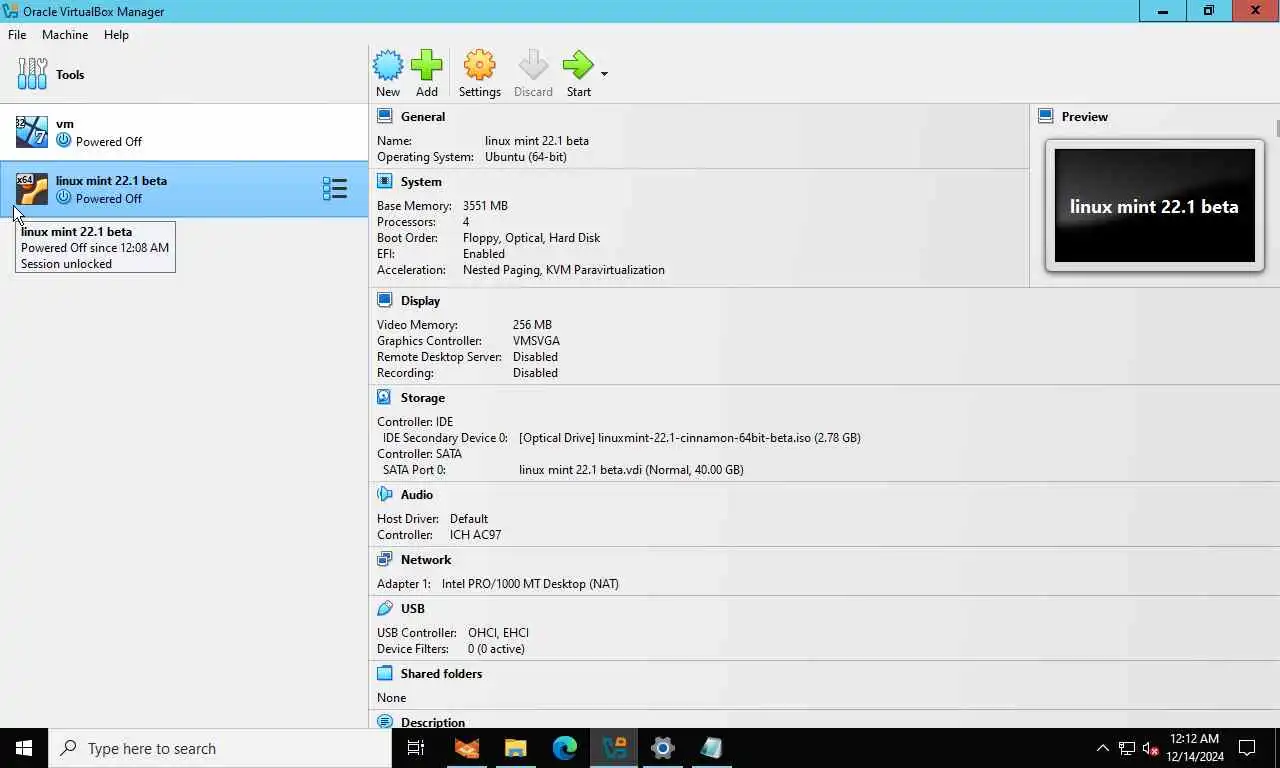Viewport: 1280px width, 768px height.
Task: Open the System settings heading
Action: click(421, 182)
